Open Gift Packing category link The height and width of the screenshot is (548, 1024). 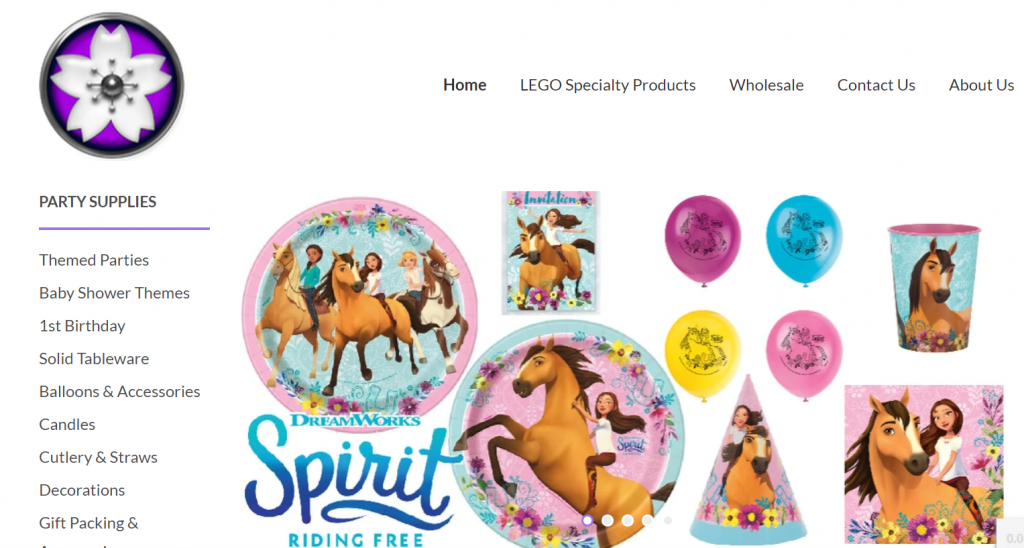tap(89, 523)
